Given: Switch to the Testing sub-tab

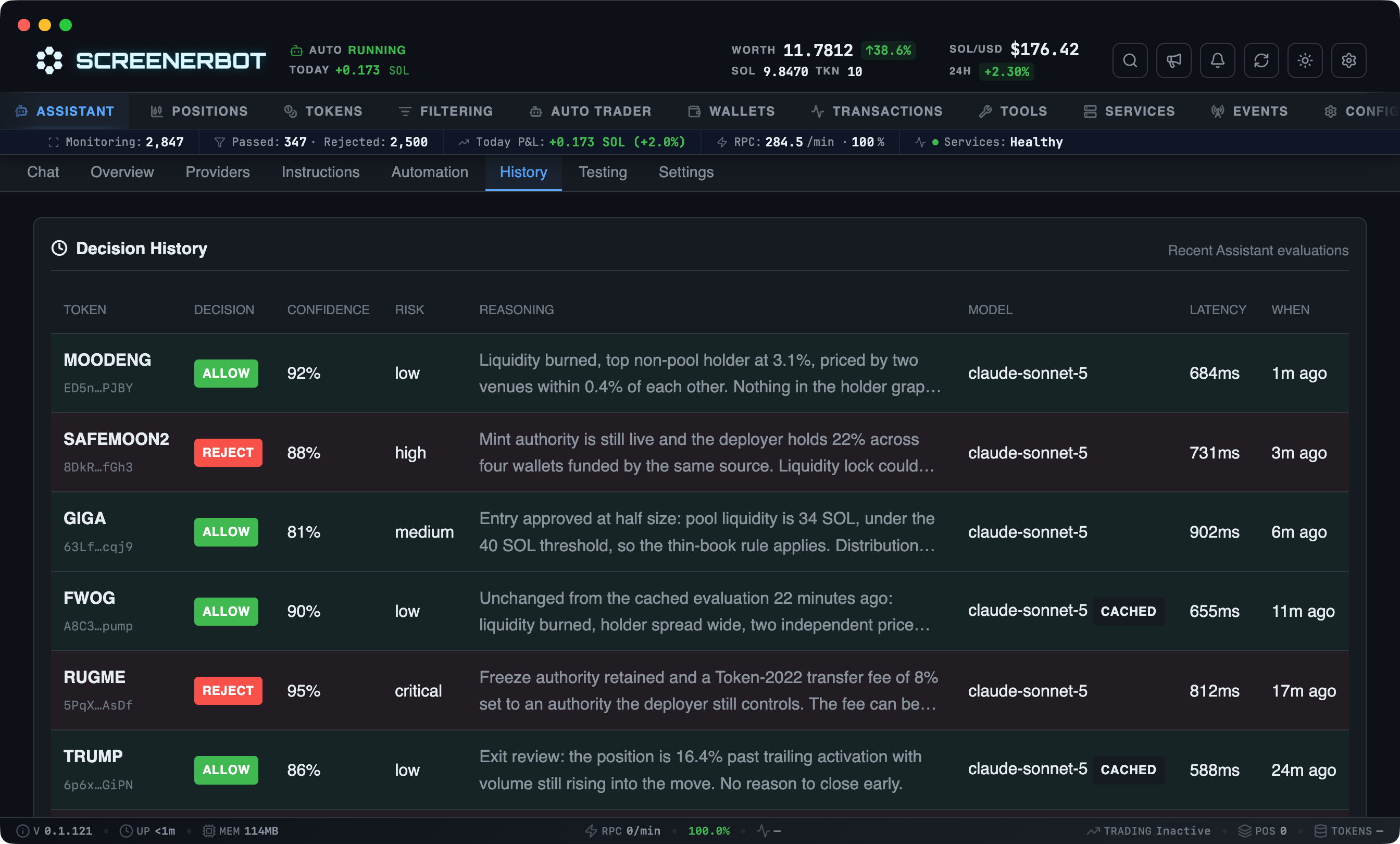Looking at the screenshot, I should pyautogui.click(x=603, y=172).
